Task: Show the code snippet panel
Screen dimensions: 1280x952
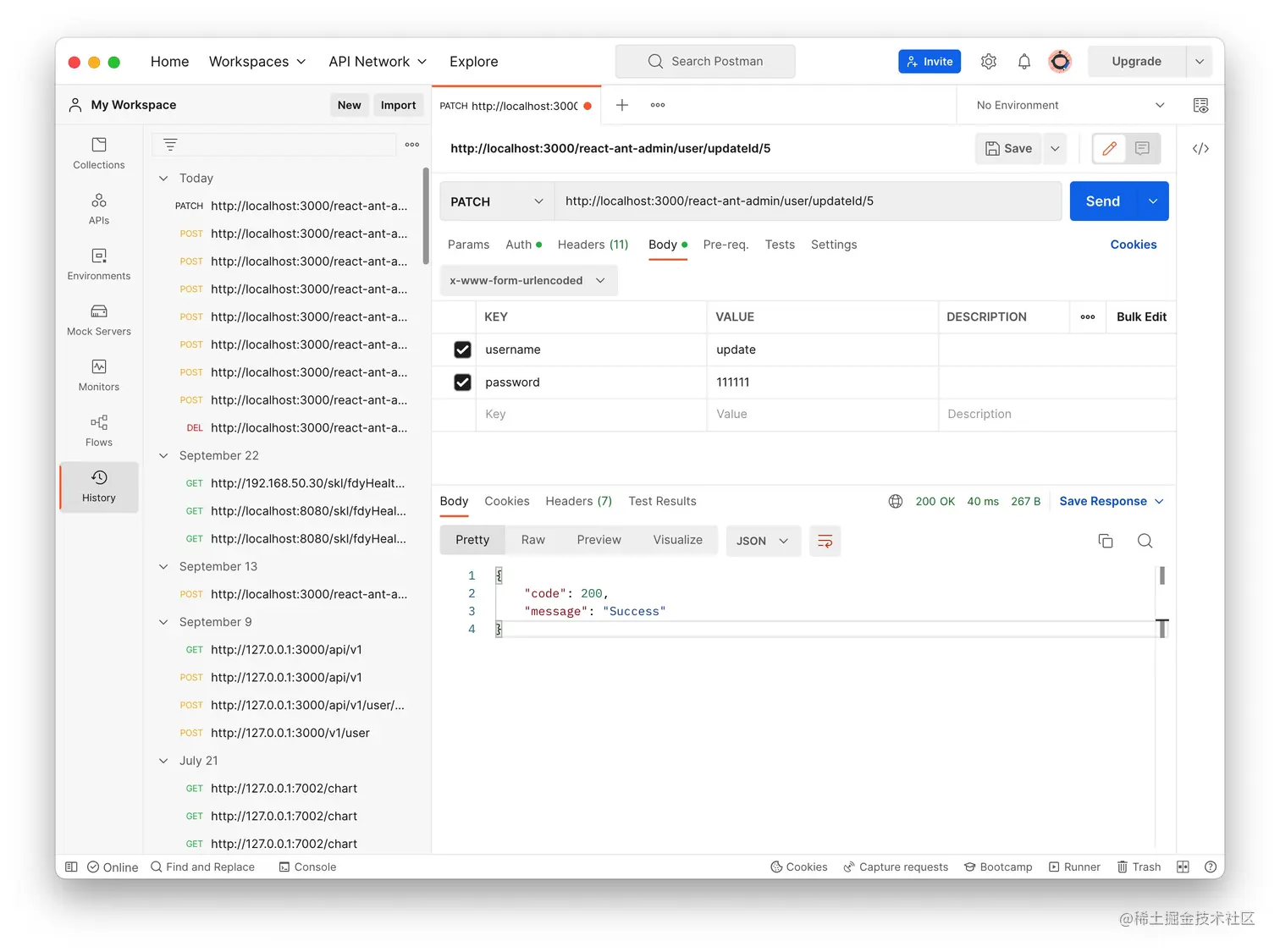Action: coord(1200,149)
